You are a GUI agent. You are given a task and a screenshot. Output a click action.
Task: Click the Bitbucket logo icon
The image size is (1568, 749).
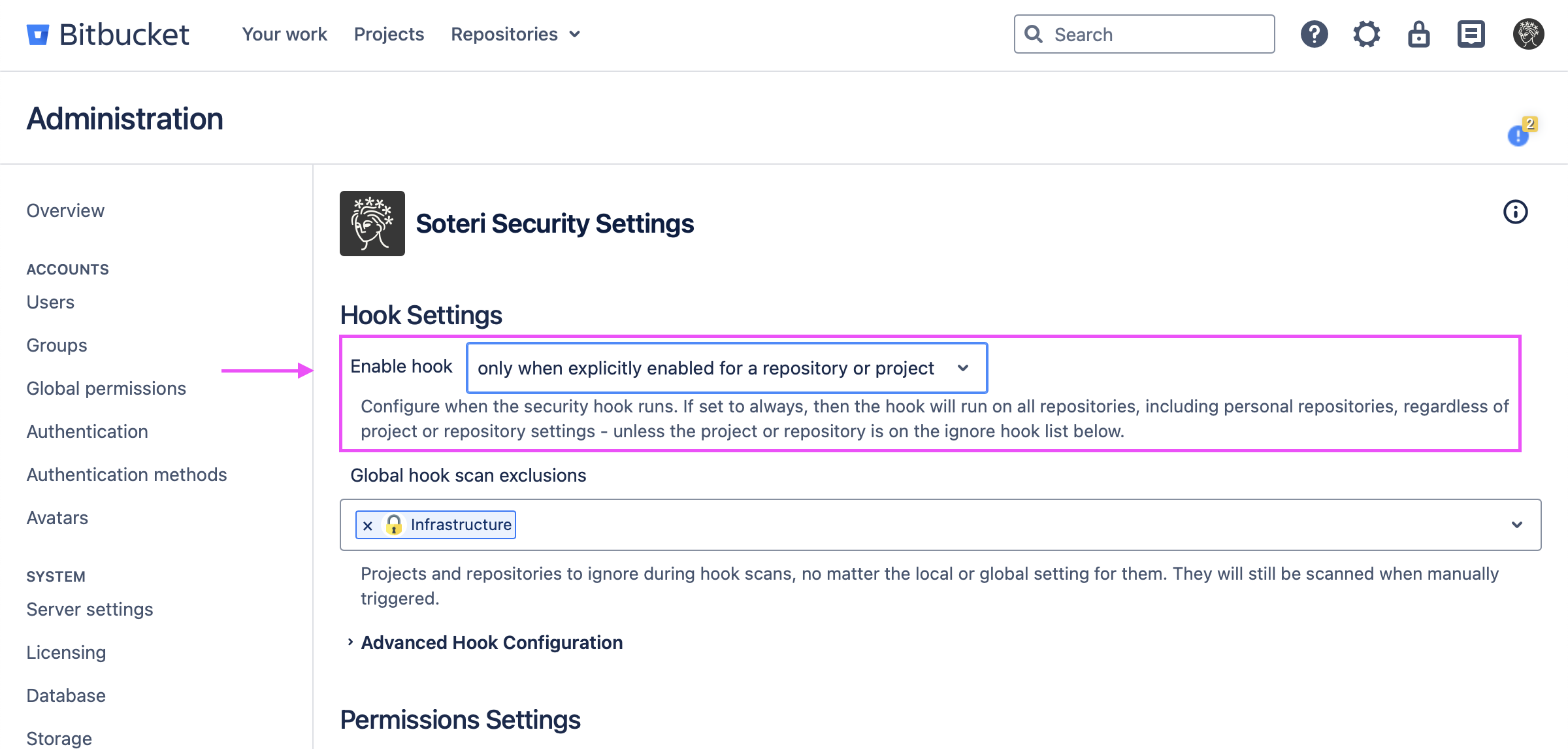pos(38,35)
